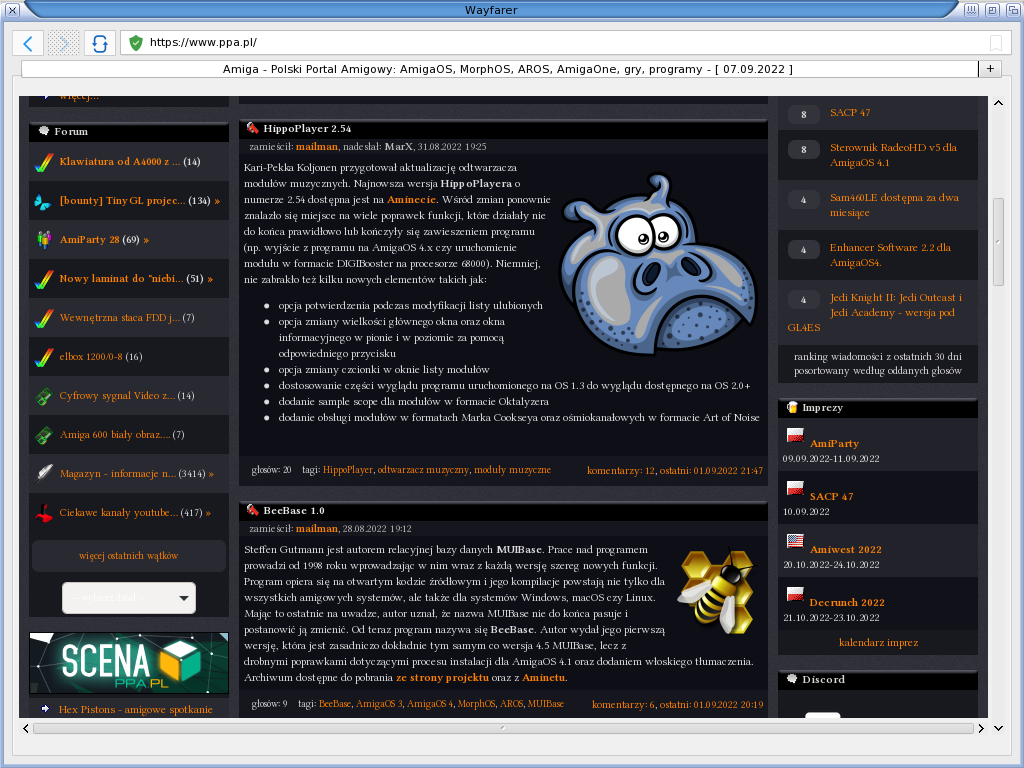Screen dimensions: 1024x768
Task: Reload the page with the refresh icon
Action: (99, 43)
